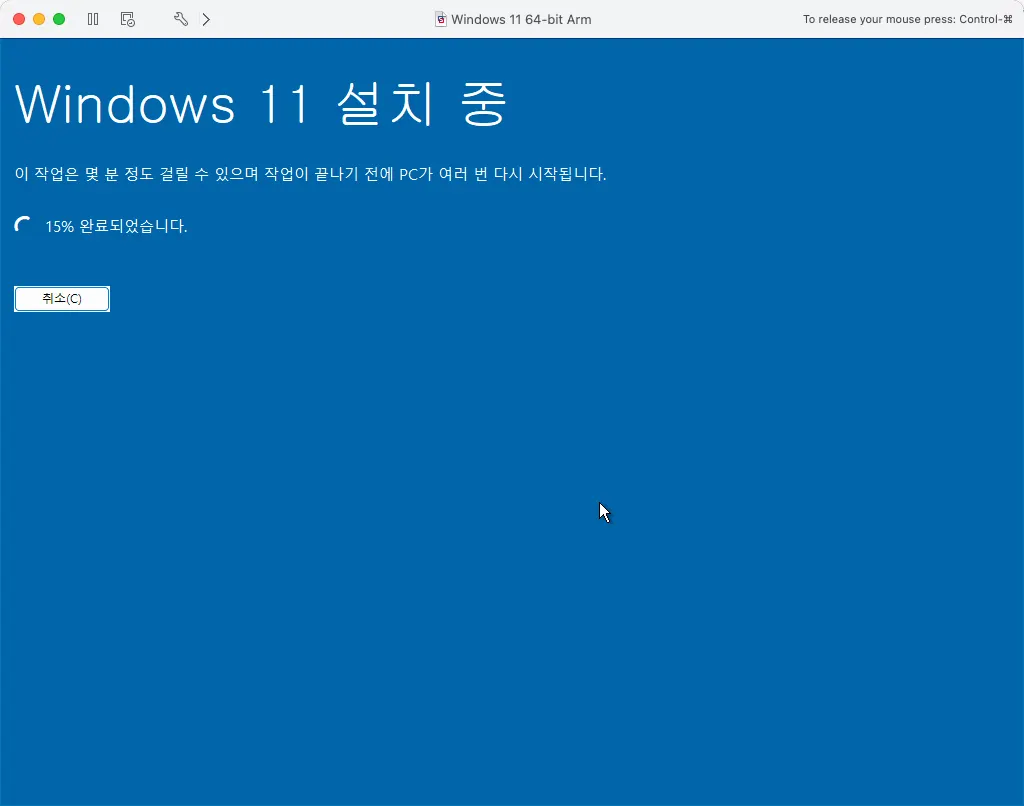Click the 'Windows 11 64-bit Arm' window title
The height and width of the screenshot is (806, 1024).
(521, 19)
